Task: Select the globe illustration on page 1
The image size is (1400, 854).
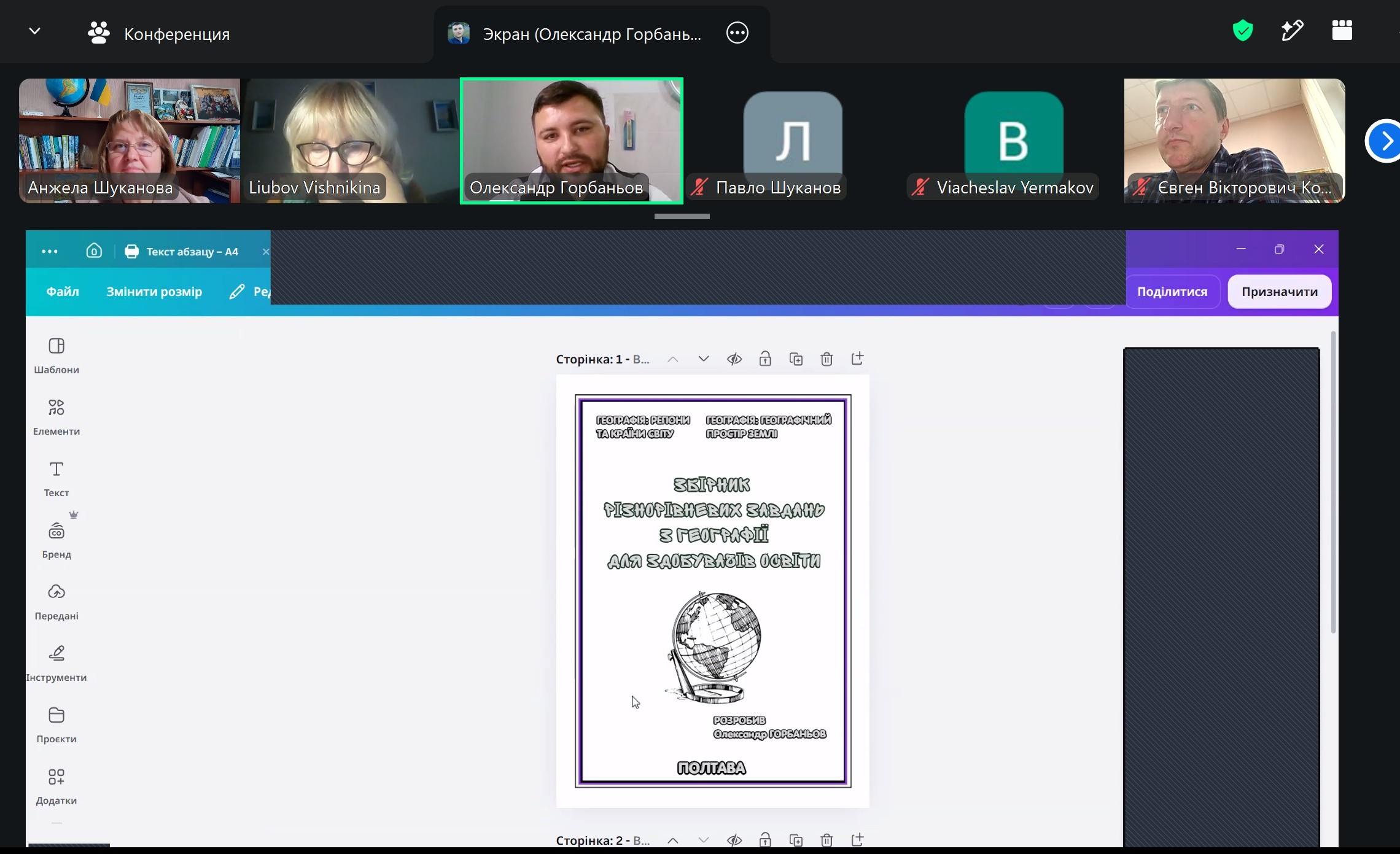Action: pos(714,648)
